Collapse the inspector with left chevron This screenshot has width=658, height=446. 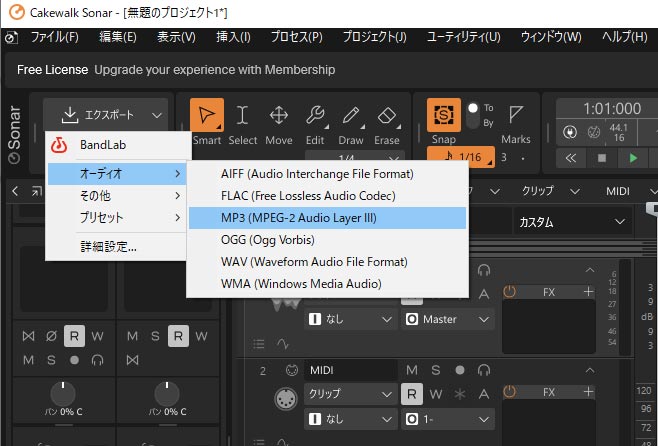[15, 191]
